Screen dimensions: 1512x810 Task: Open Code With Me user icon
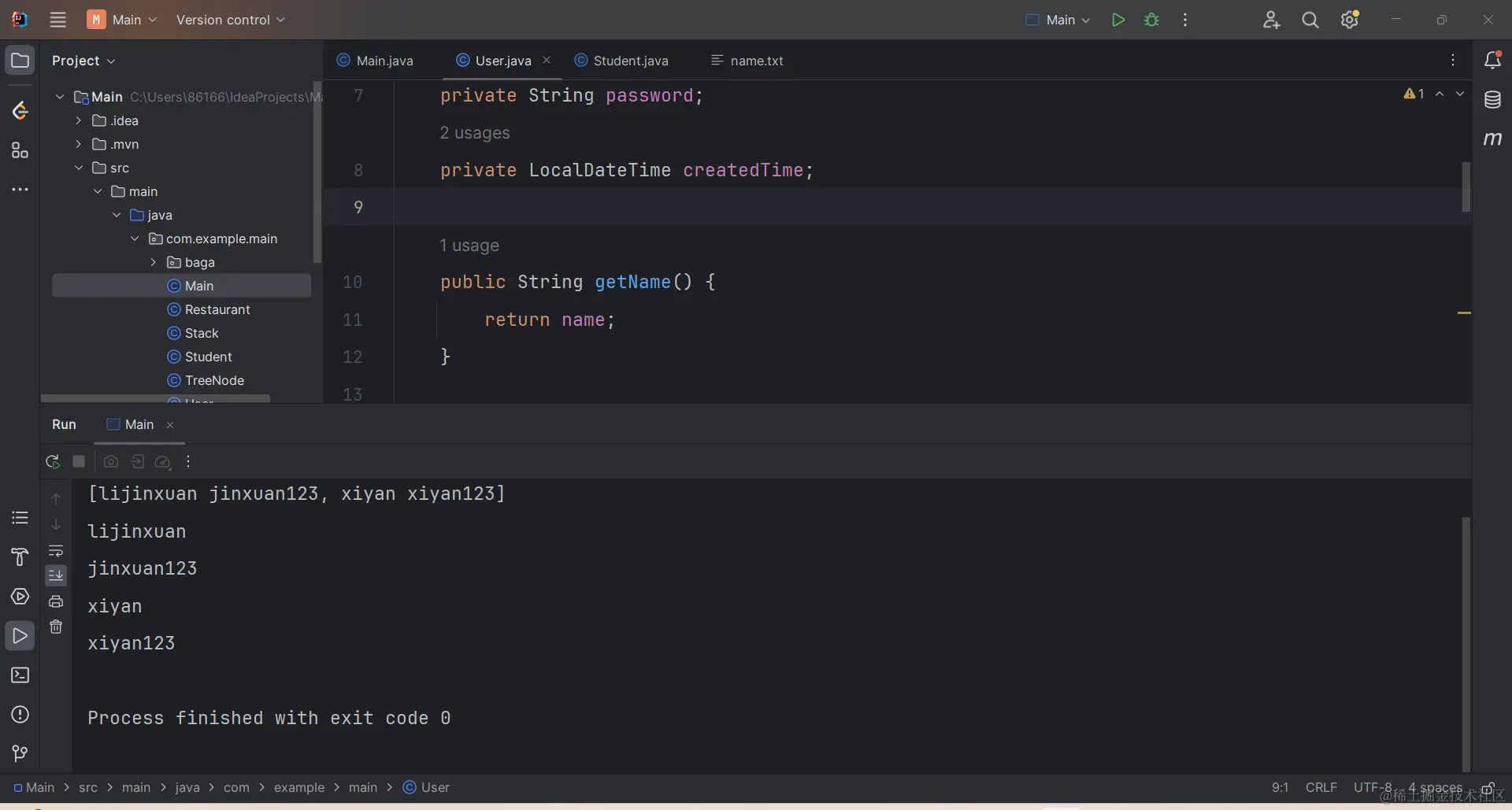1271,20
